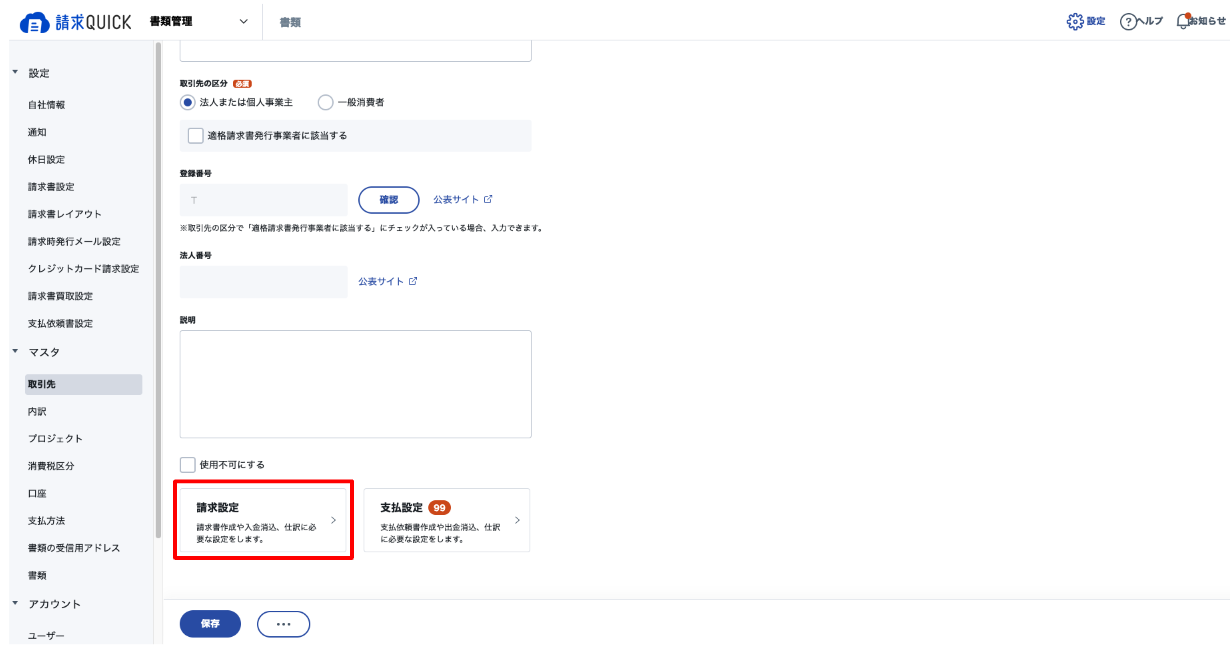Image resolution: width=1230 pixels, height=649 pixels.
Task: Click the 保存 button
Action: point(210,623)
